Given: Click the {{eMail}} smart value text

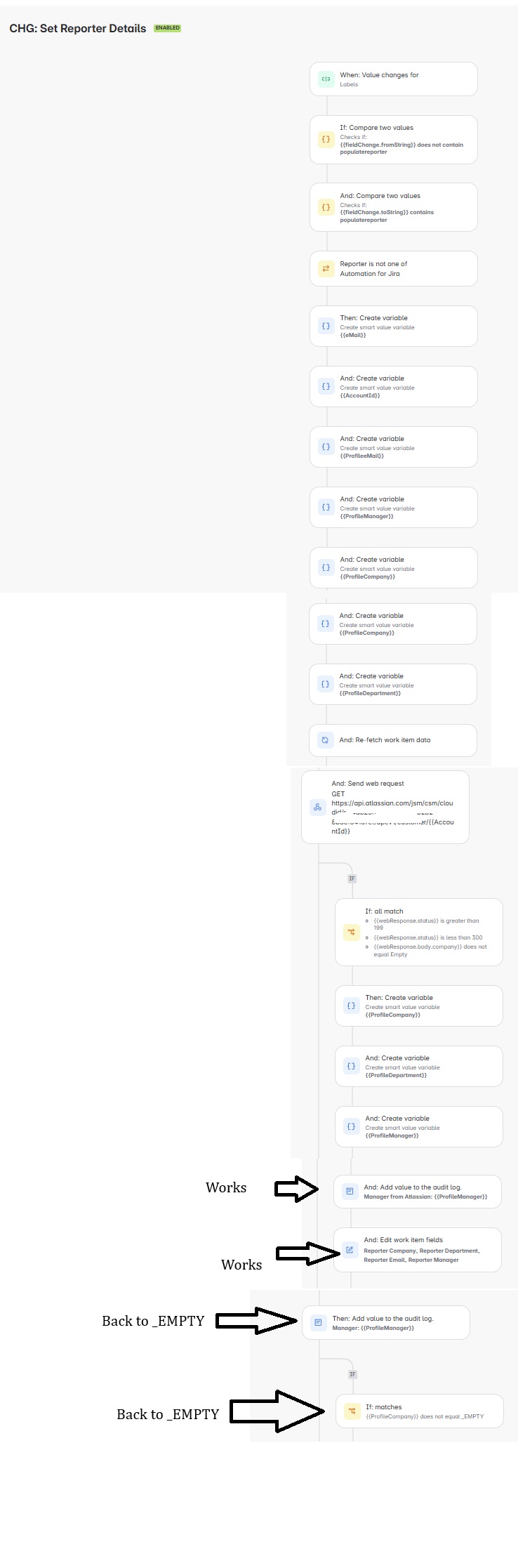Looking at the screenshot, I should click(x=353, y=335).
